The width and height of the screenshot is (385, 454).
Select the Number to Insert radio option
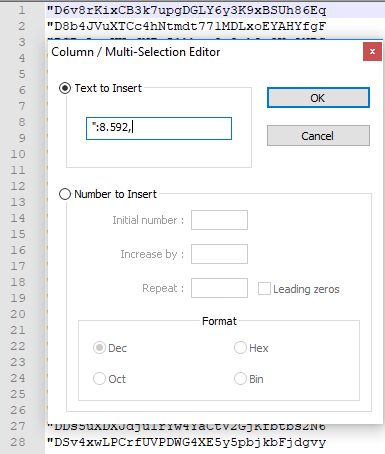tap(65, 194)
